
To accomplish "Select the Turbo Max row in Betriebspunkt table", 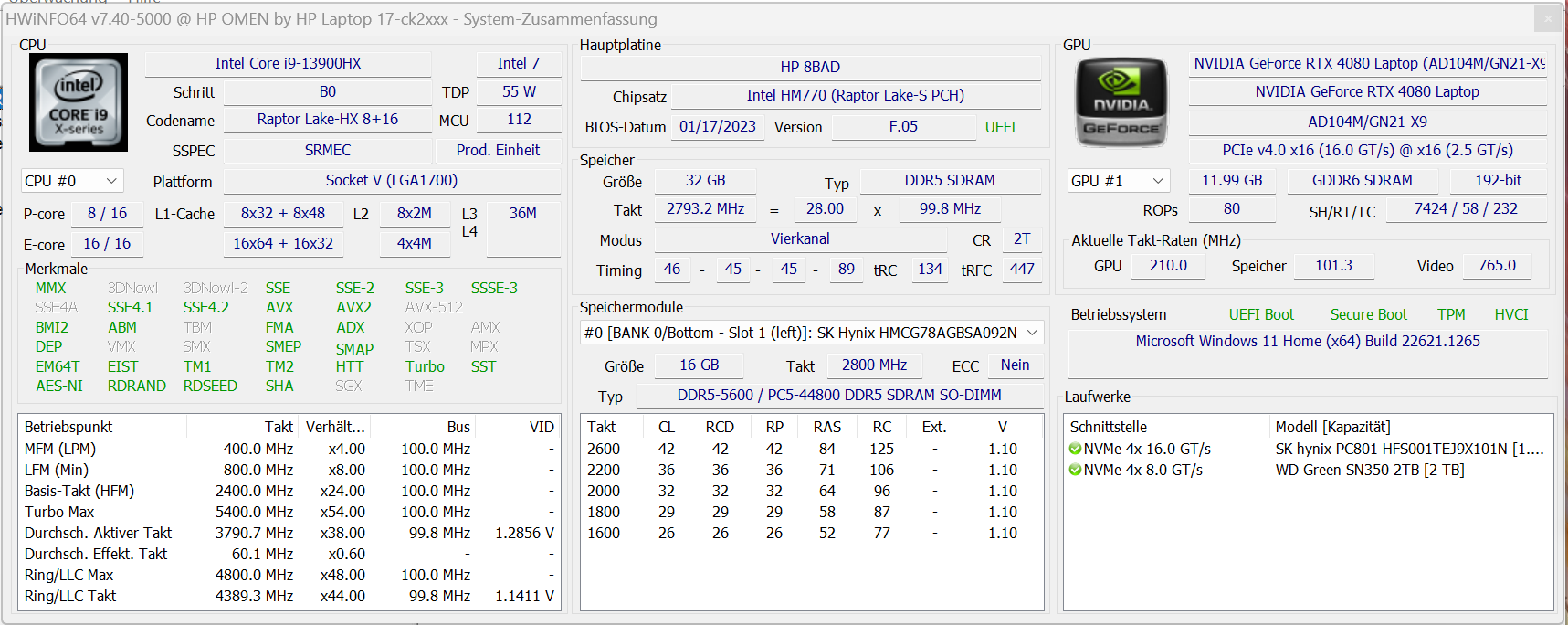I will tap(289, 512).
